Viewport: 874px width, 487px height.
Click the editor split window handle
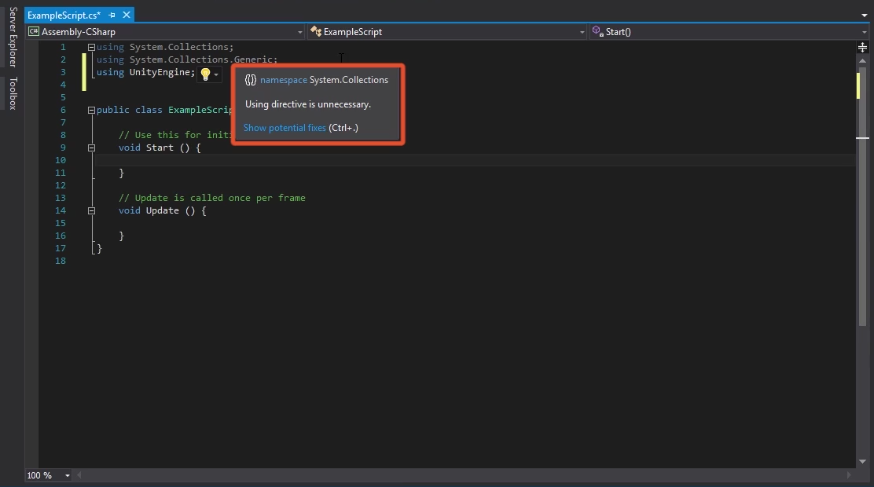862,47
